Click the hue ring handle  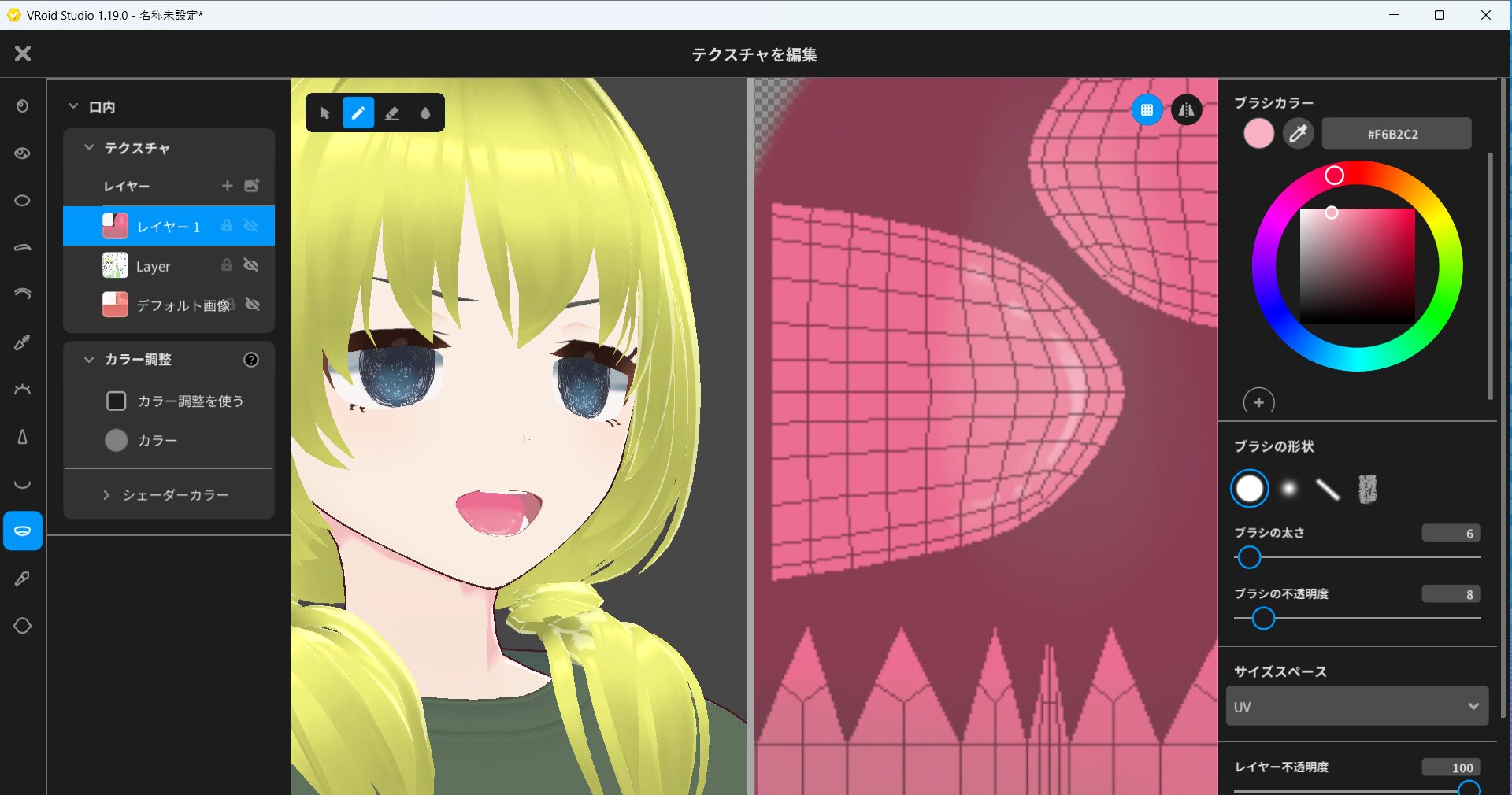point(1334,176)
